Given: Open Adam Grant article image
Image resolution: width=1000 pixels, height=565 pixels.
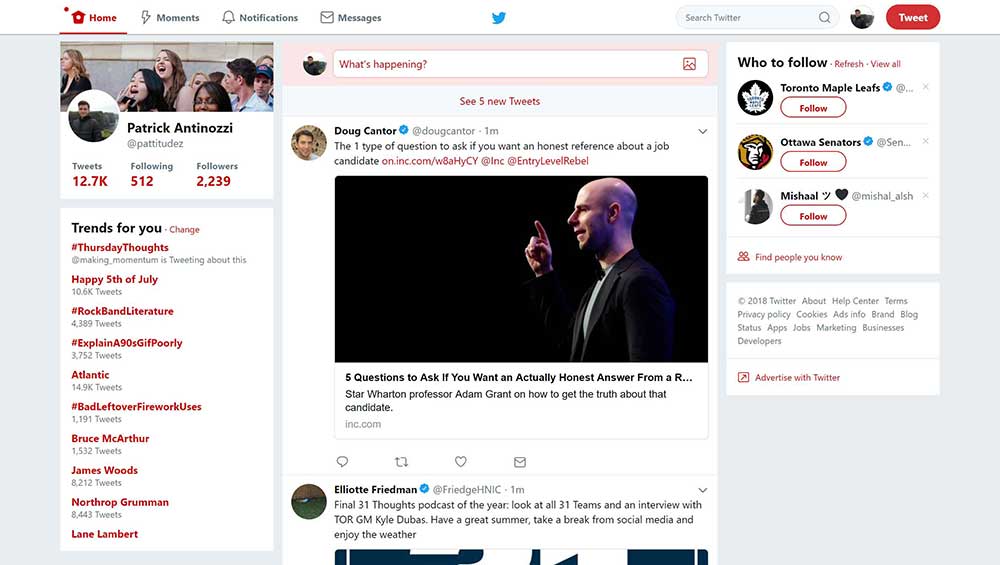Looking at the screenshot, I should coord(521,269).
